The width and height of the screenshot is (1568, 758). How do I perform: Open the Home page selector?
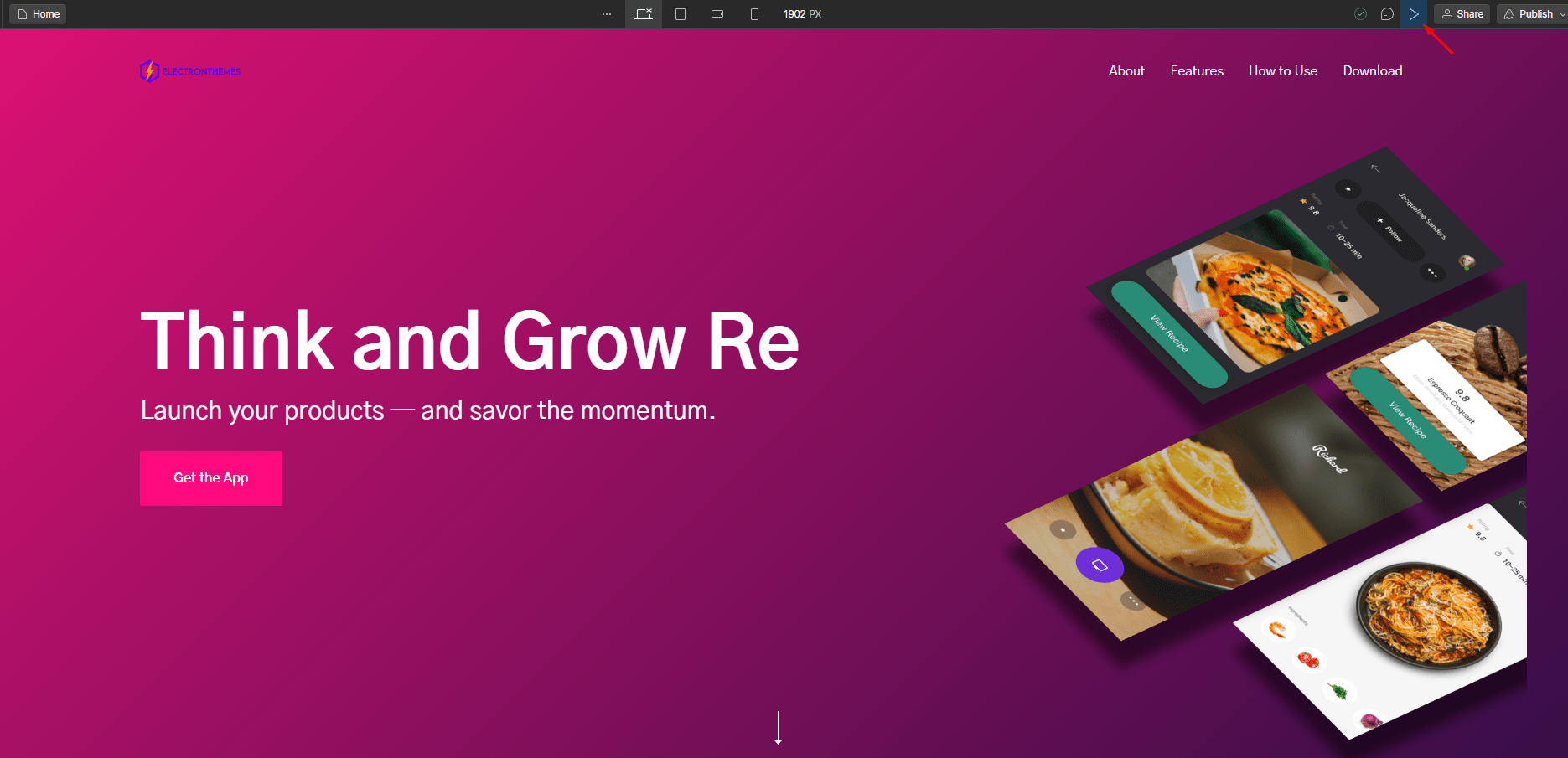coord(39,14)
